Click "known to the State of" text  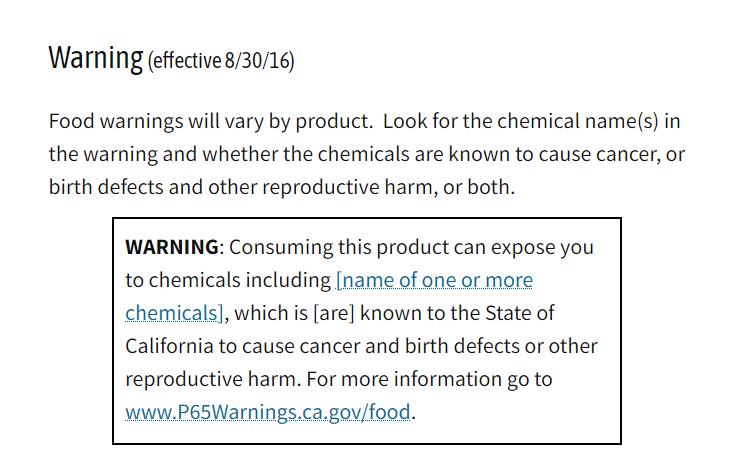click(x=457, y=313)
